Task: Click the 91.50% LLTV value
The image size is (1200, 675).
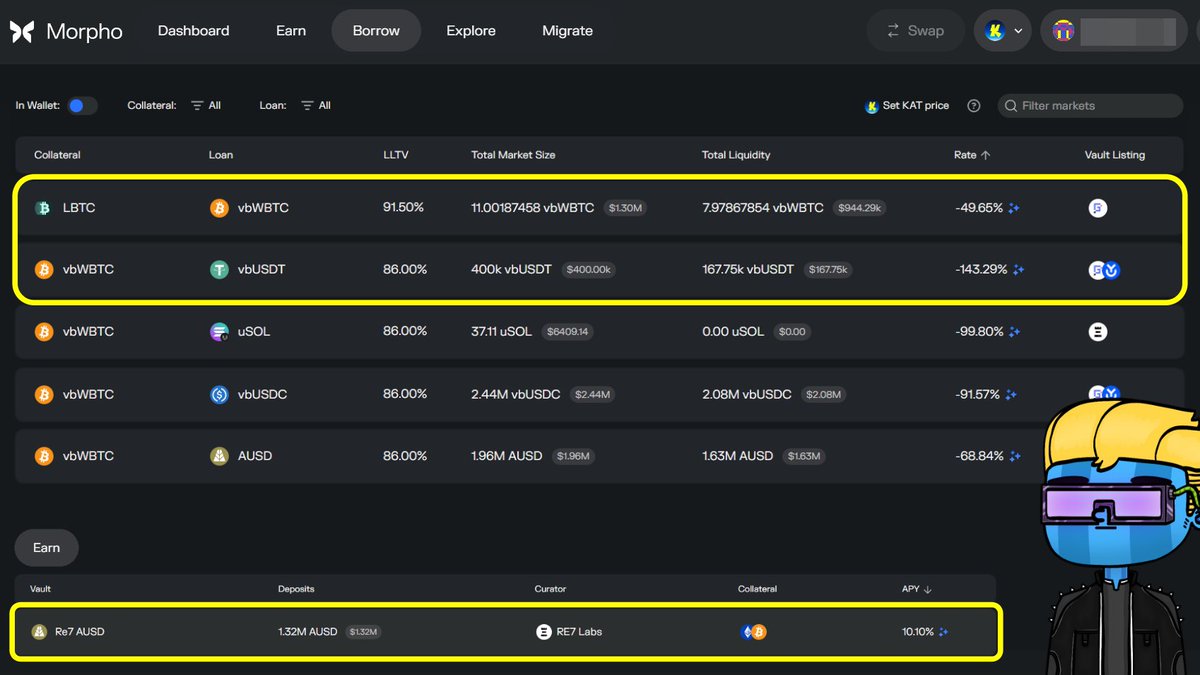Action: (x=403, y=207)
